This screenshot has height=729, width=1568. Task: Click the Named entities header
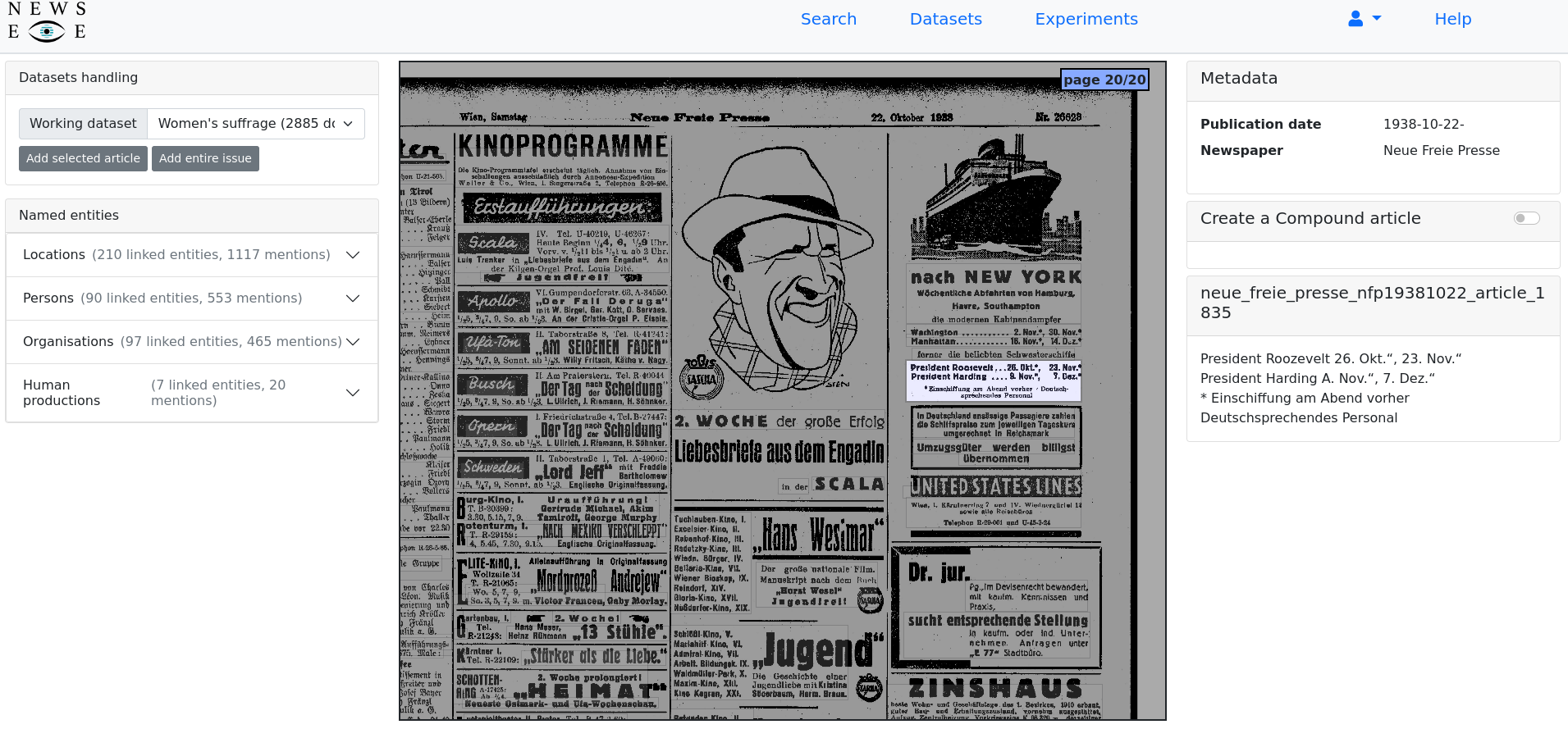click(x=192, y=216)
